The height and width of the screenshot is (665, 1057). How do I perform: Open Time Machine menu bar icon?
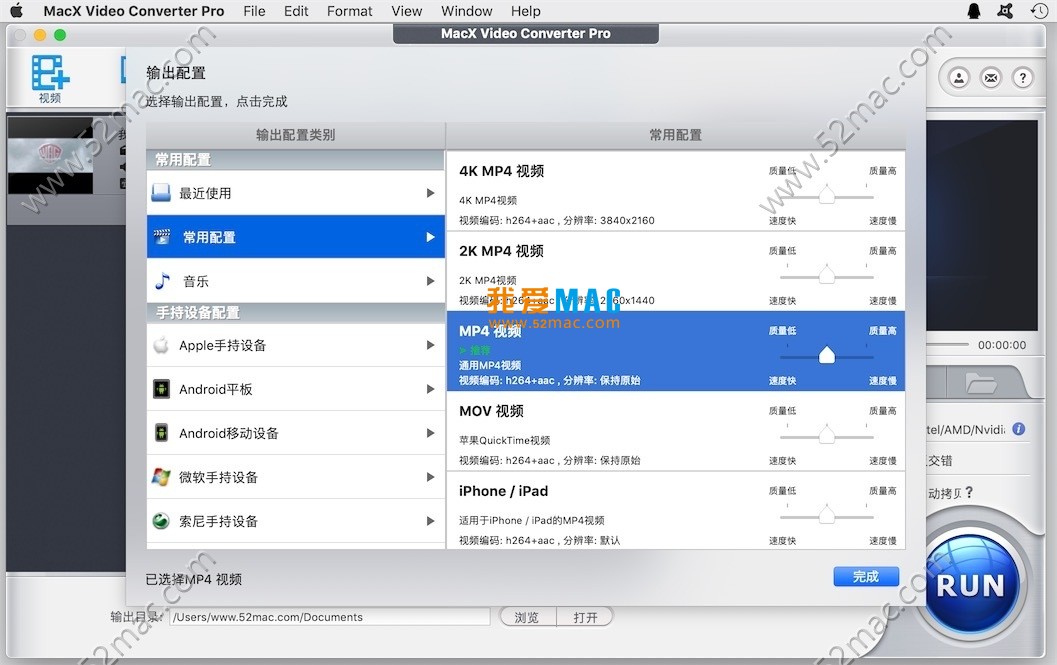tap(1039, 11)
